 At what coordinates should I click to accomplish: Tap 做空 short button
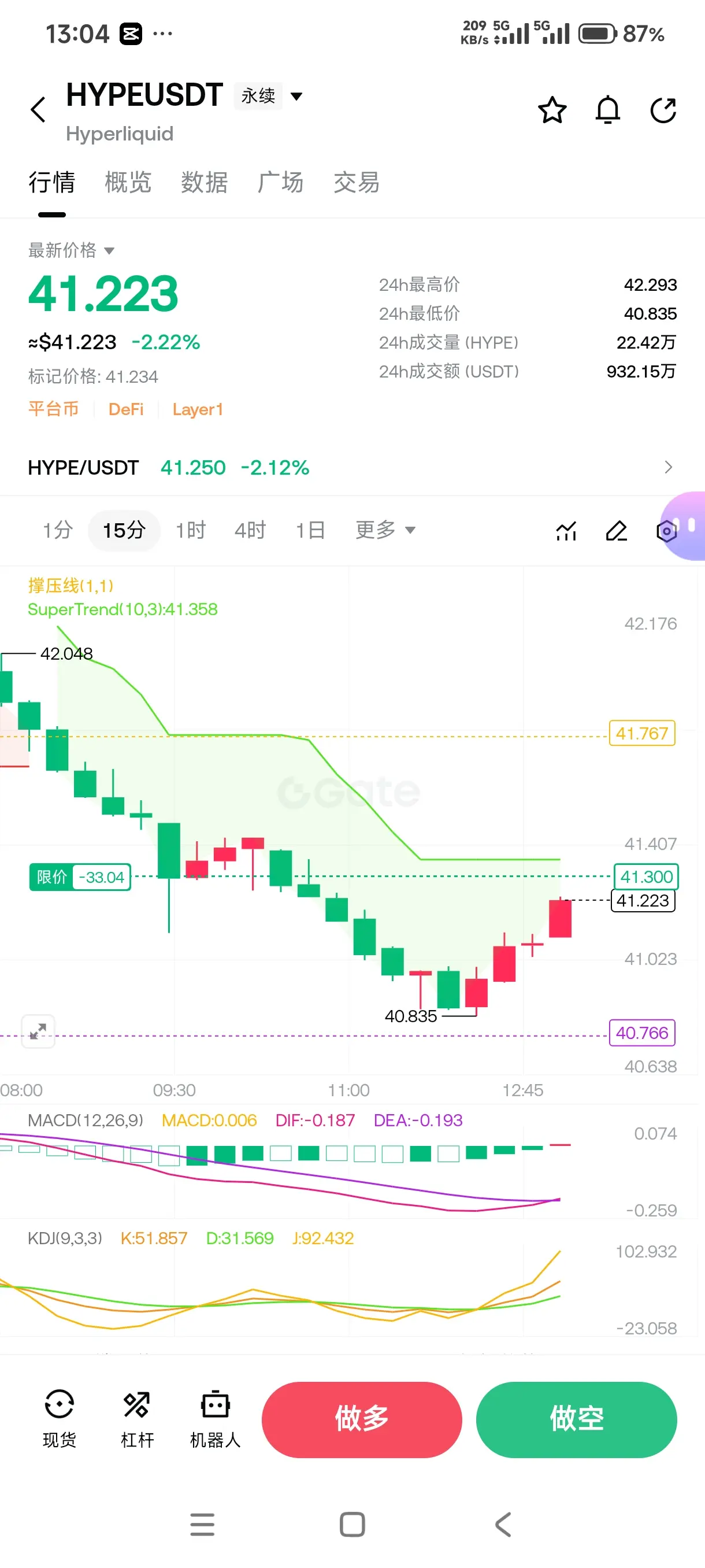pyautogui.click(x=577, y=1419)
